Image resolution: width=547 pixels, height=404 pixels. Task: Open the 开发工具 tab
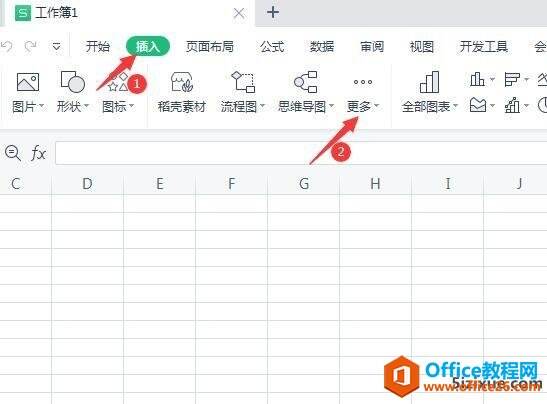pos(484,46)
